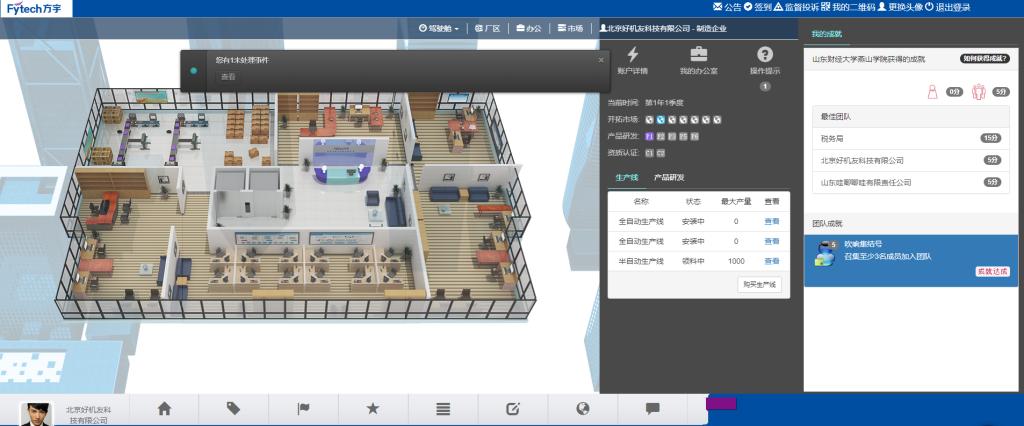Click 查看 link for 半自动生产线 row
This screenshot has width=1024, height=426.
click(x=771, y=261)
